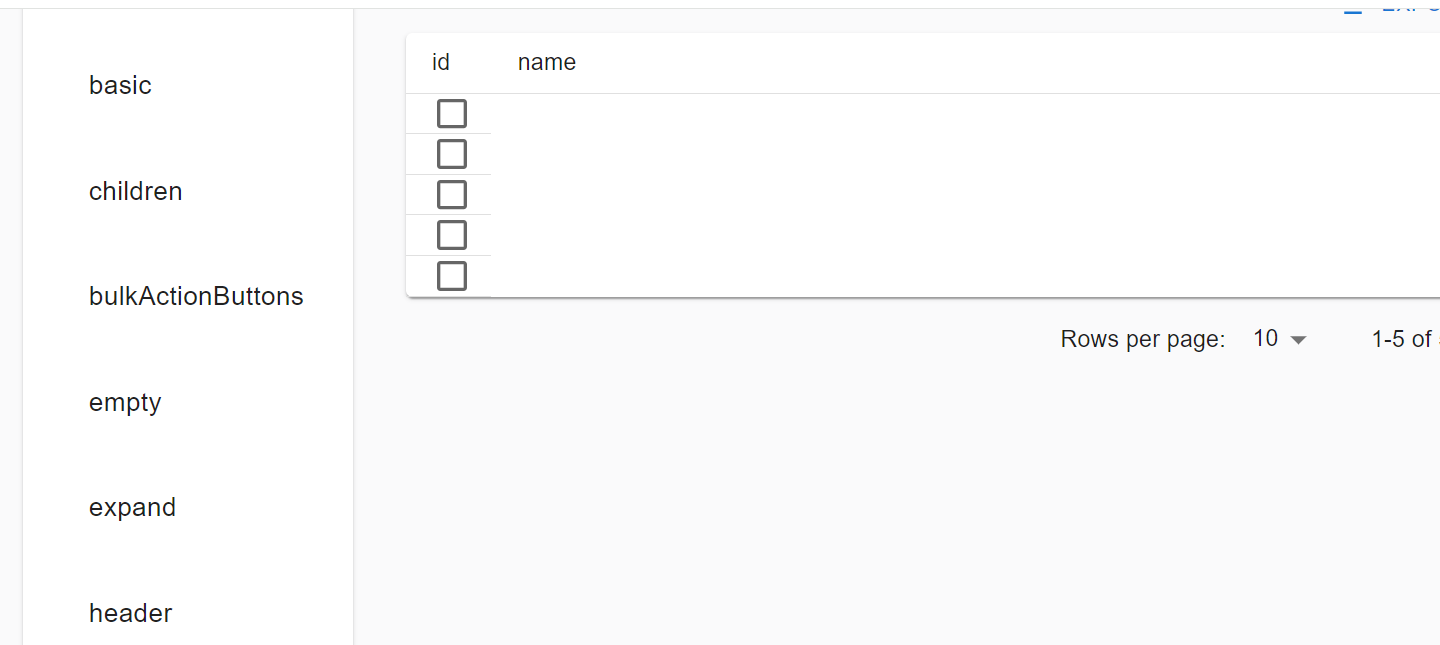Screen dimensions: 1440x645
Task: Click the dropdown arrow next to '10'
Action: pos(1300,339)
